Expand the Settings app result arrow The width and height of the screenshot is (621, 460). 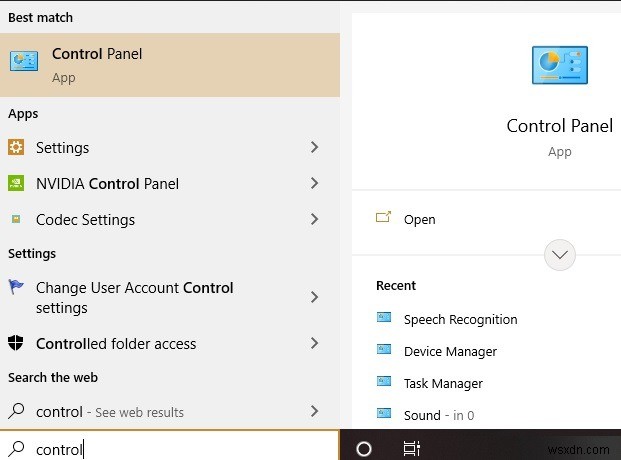(x=314, y=147)
